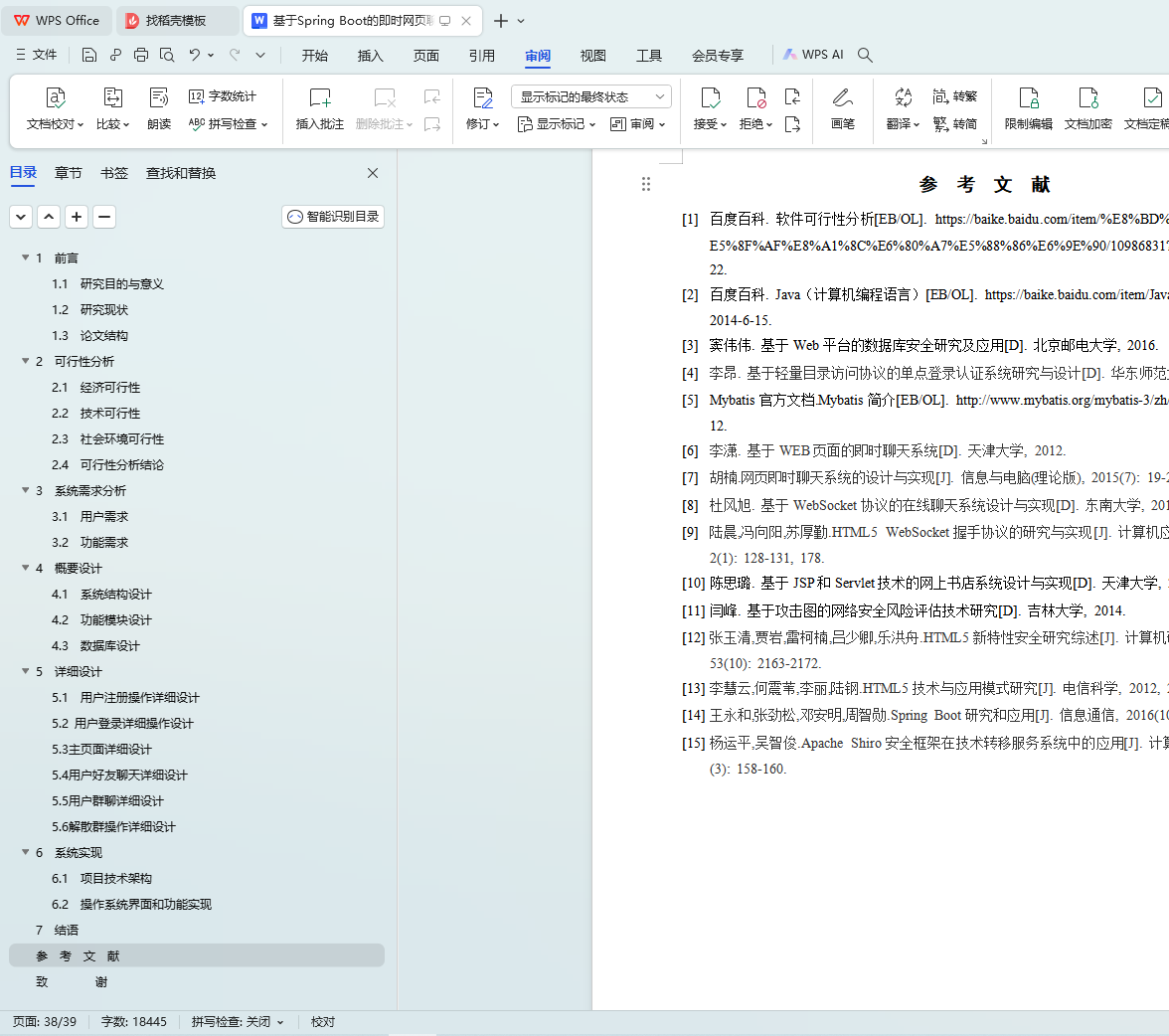Click the 拒绝 reject changes icon
The image size is (1169, 1036).
pos(755,97)
